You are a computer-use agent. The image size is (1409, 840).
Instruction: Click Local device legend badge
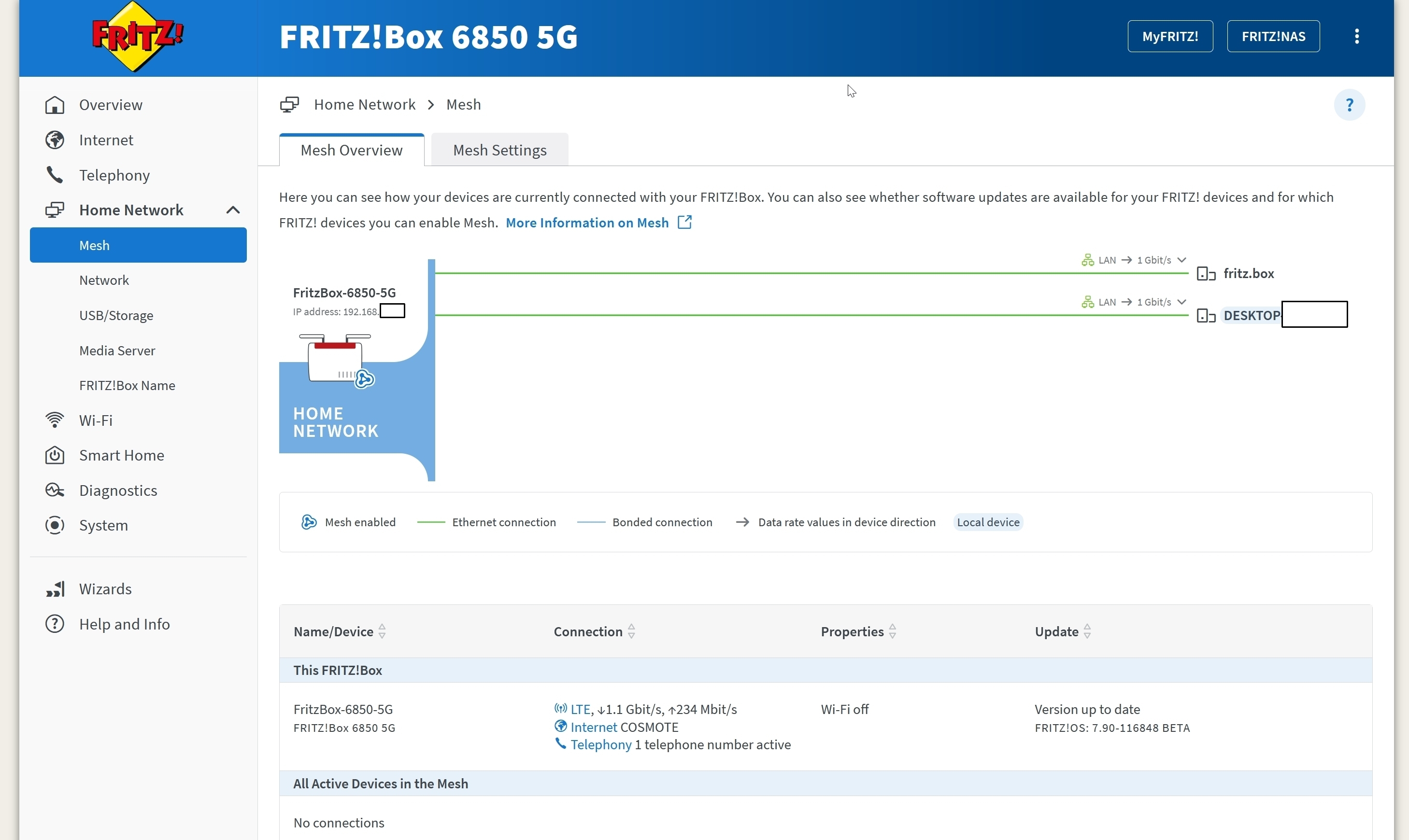pos(988,522)
